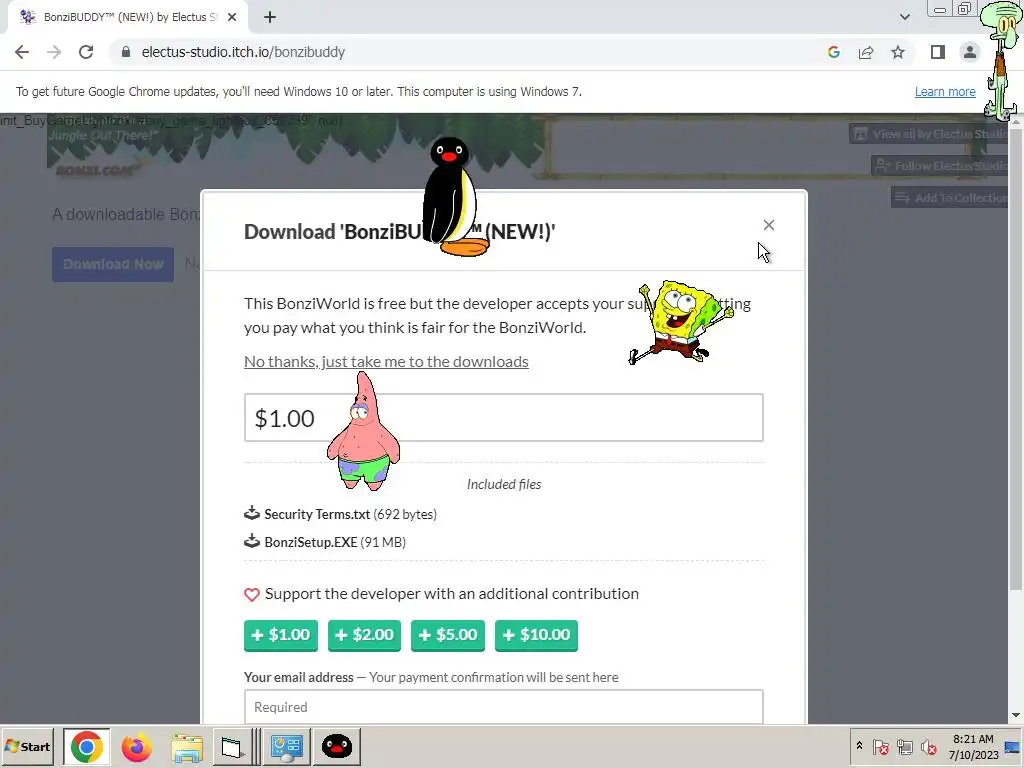Click the Security Terms.txt file name
The image size is (1024, 768).
(x=317, y=514)
